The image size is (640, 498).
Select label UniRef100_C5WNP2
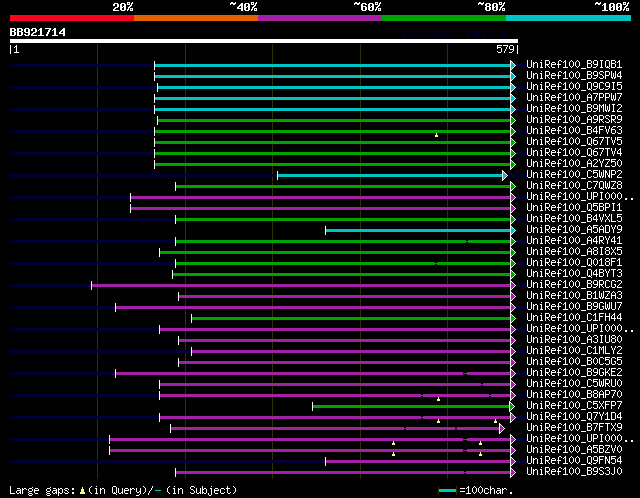coord(574,175)
